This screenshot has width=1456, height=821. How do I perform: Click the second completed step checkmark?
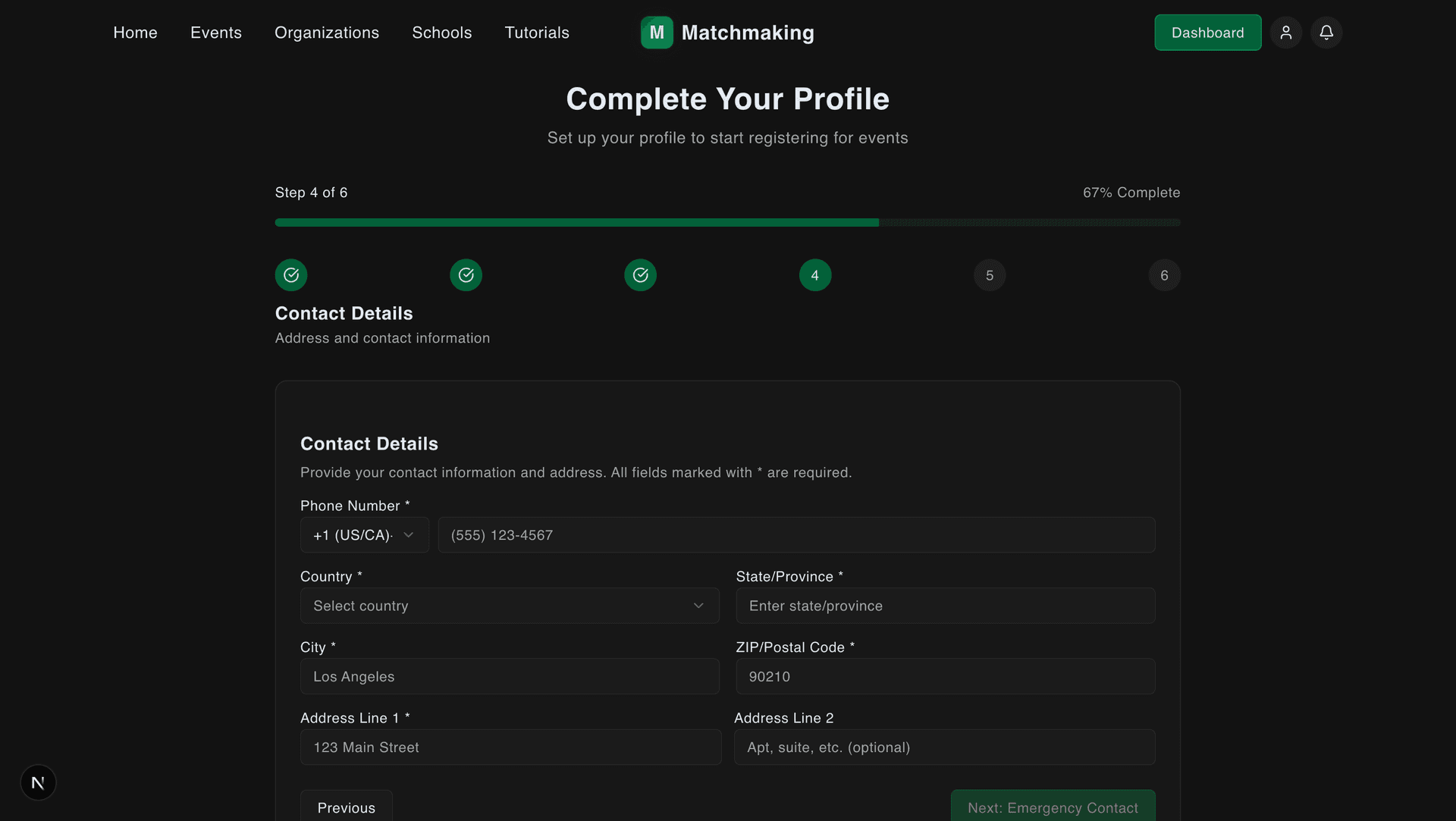[466, 275]
